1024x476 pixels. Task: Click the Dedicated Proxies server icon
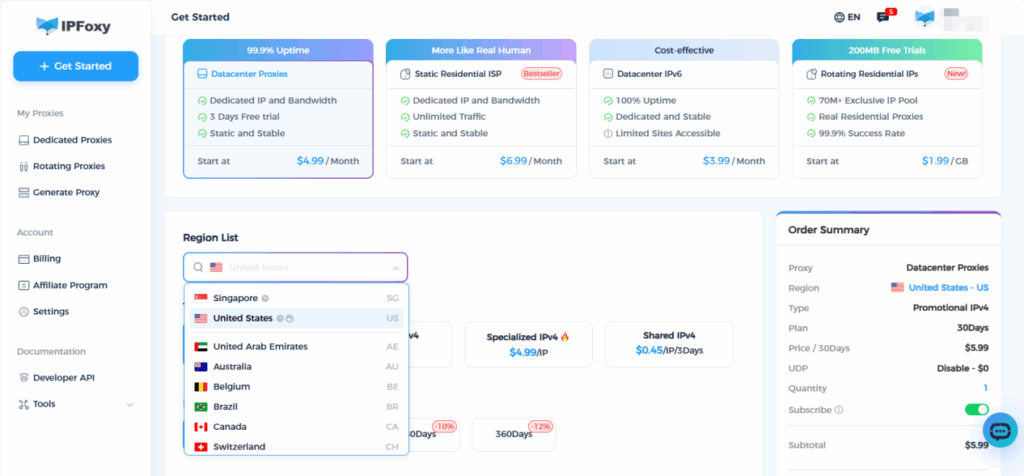click(24, 140)
